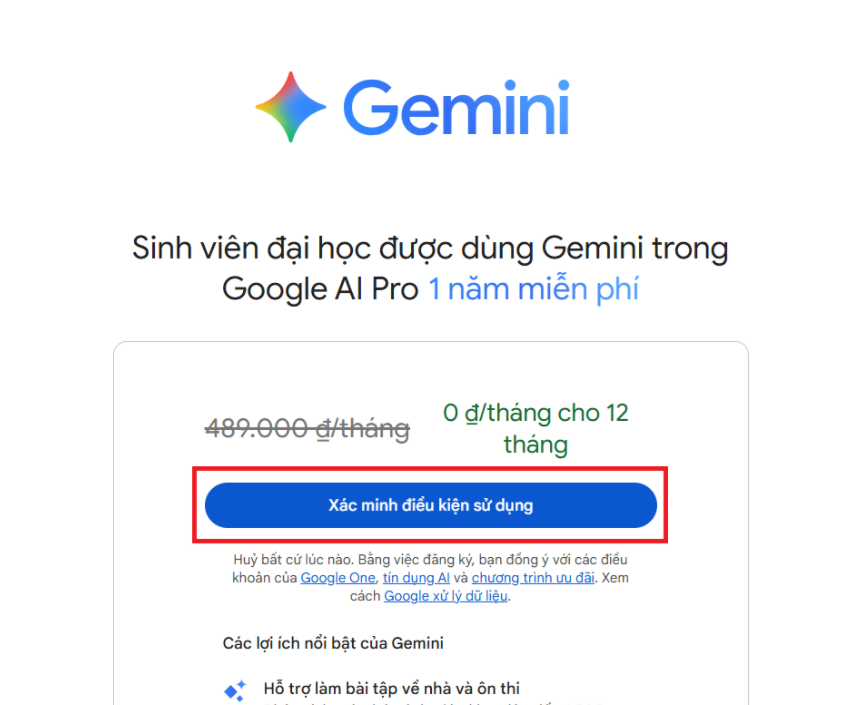Click the Gemini multicolor star logo
This screenshot has width=864, height=705.
coord(290,107)
